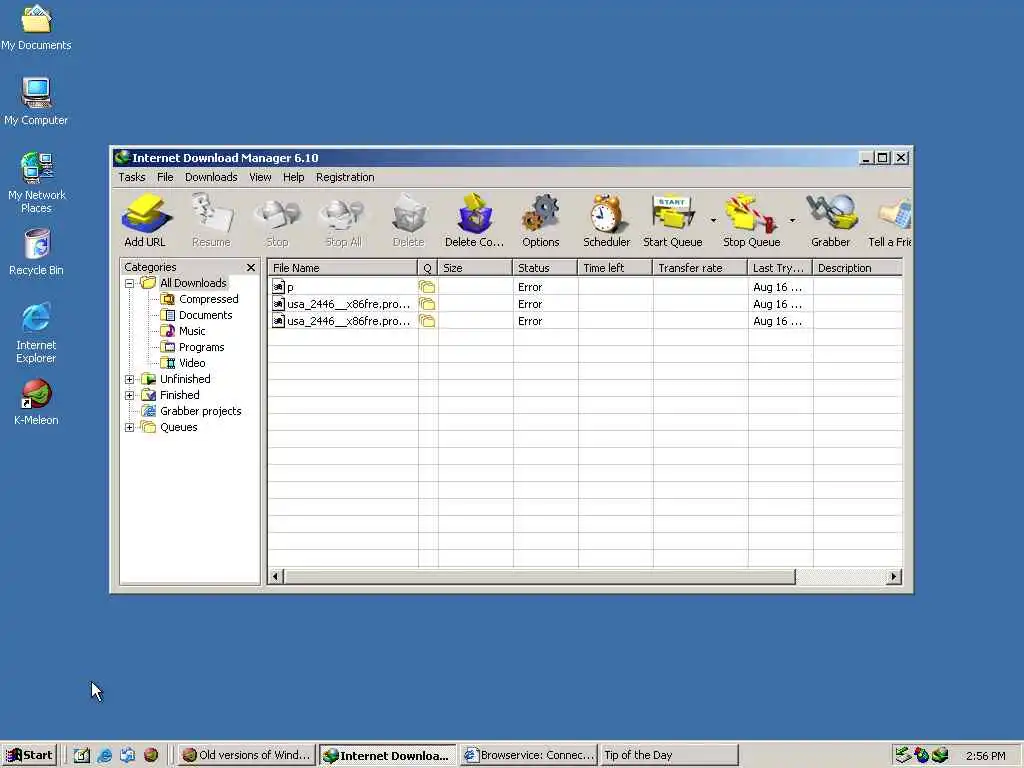Click the horizontal scrollbar right arrow
This screenshot has height=768, width=1024.
[x=894, y=577]
